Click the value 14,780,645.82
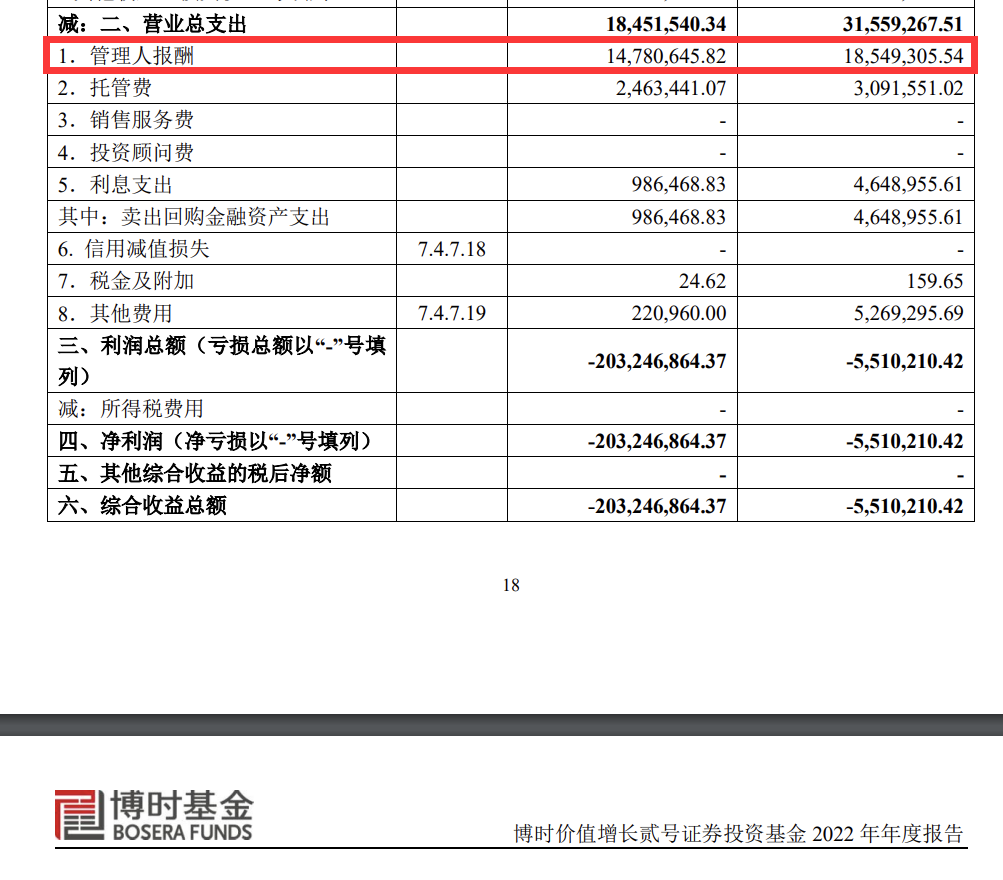The height and width of the screenshot is (880, 1003). [666, 56]
